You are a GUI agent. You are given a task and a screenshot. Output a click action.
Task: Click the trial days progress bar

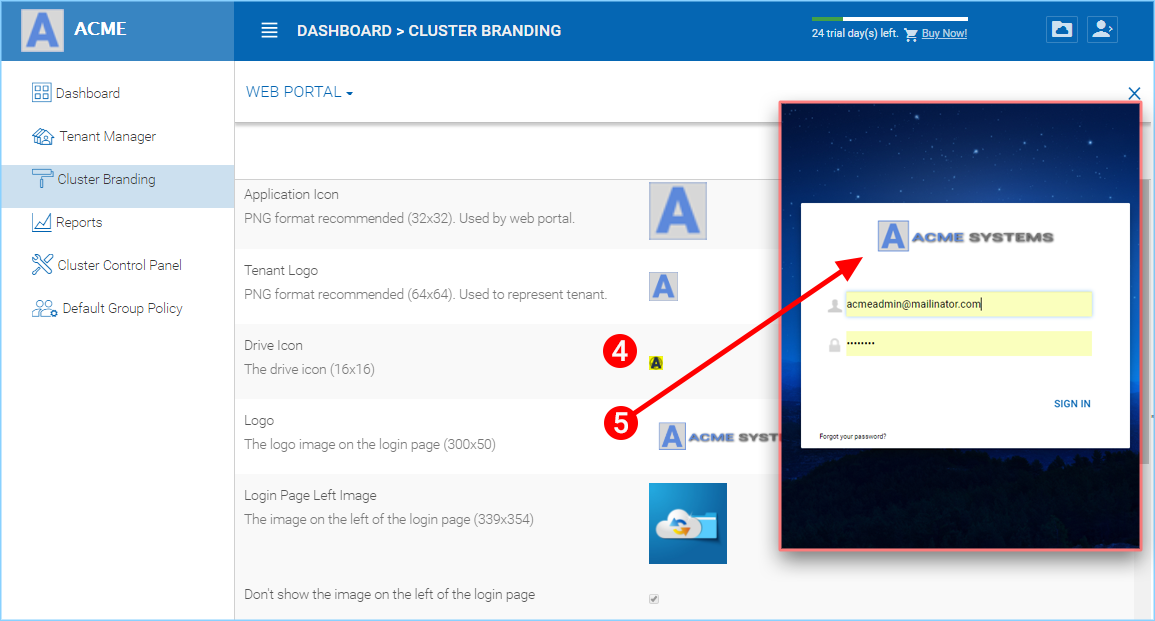point(889,18)
